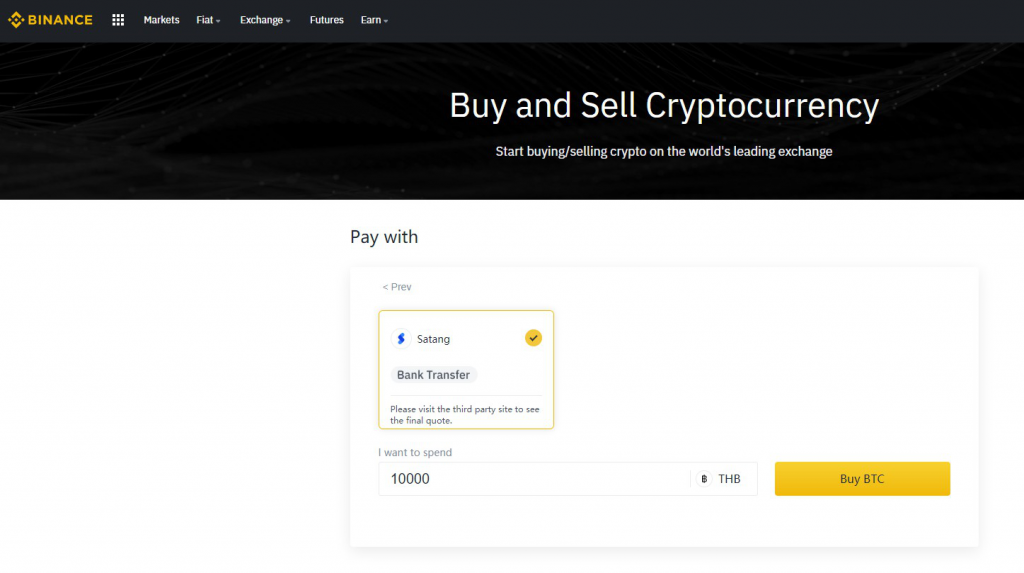
Task: Click the Baht currency symbol icon
Action: (x=704, y=479)
